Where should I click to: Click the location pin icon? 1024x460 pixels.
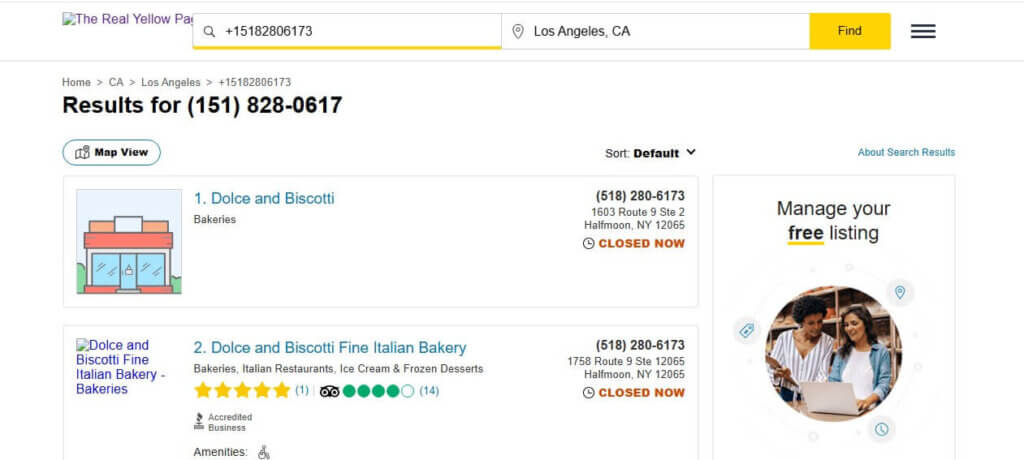click(518, 31)
